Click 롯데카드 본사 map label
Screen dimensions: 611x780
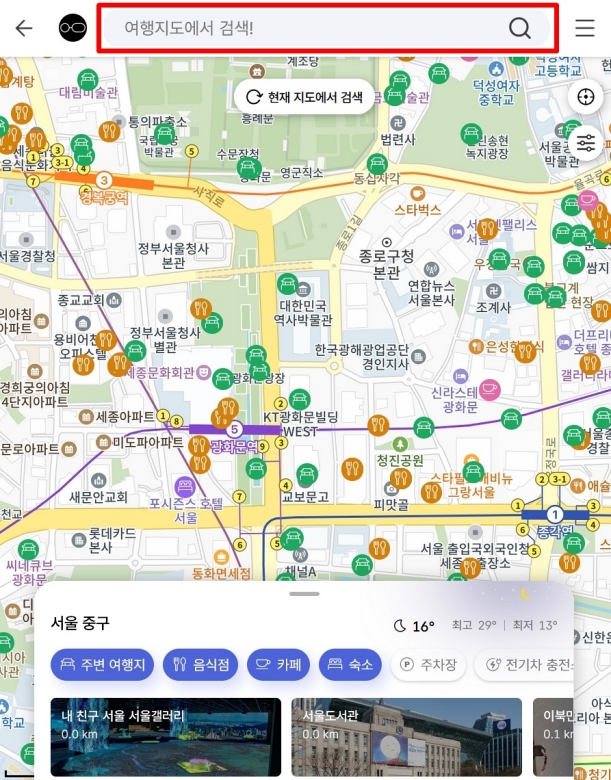tap(112, 540)
